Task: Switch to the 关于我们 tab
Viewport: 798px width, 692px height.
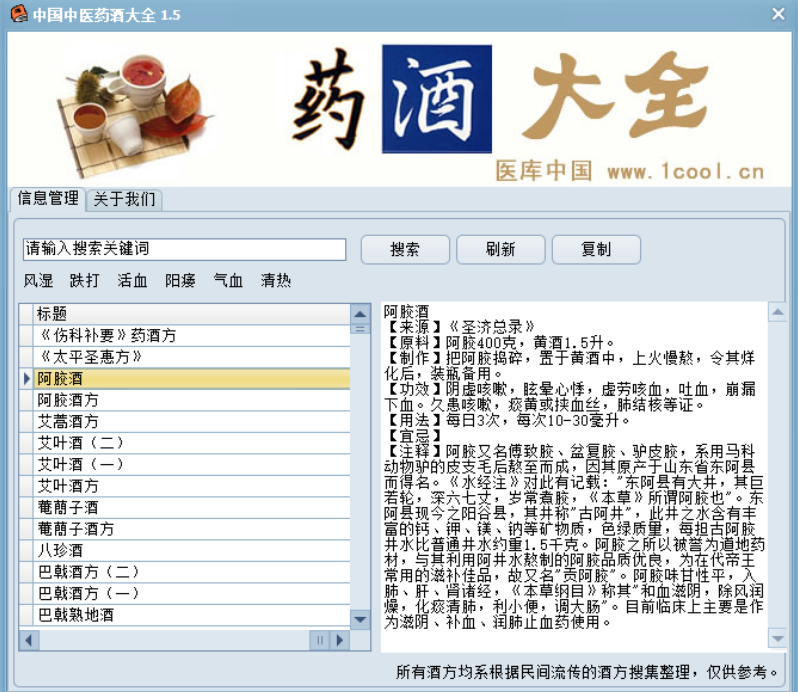Action: [124, 199]
